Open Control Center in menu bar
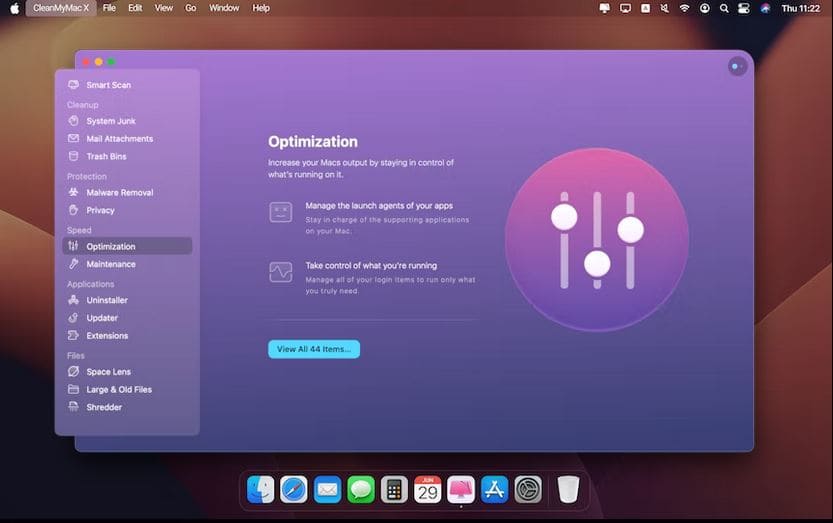The height and width of the screenshot is (523, 833). 744,8
